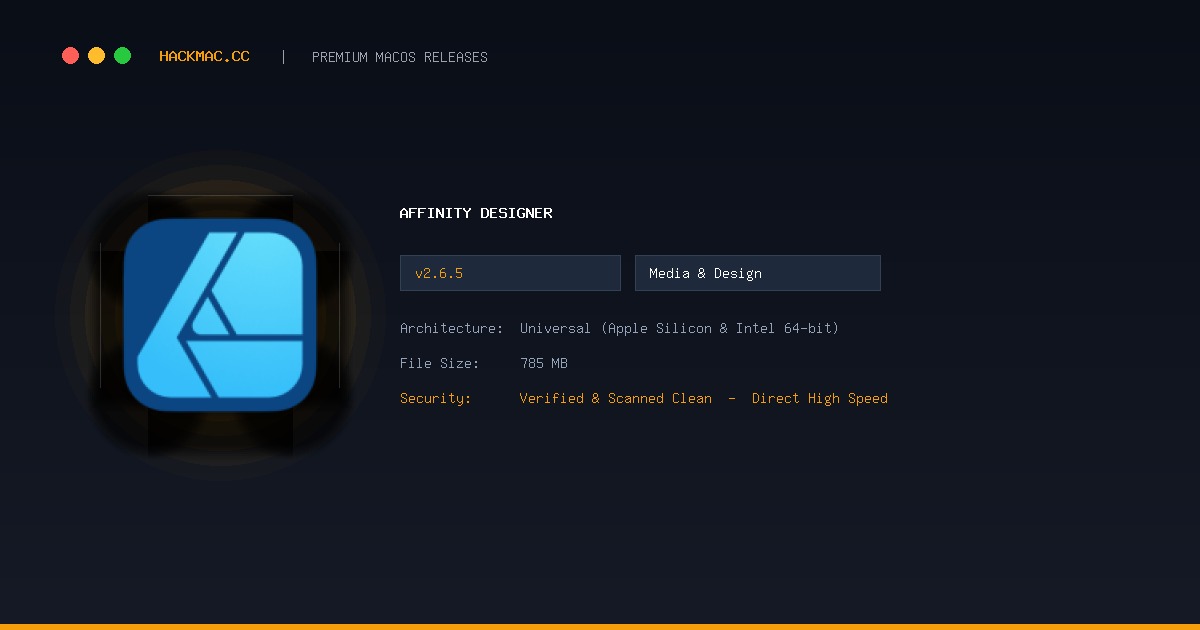The width and height of the screenshot is (1200, 630).
Task: Select the Media & Design category badge
Action: click(758, 273)
